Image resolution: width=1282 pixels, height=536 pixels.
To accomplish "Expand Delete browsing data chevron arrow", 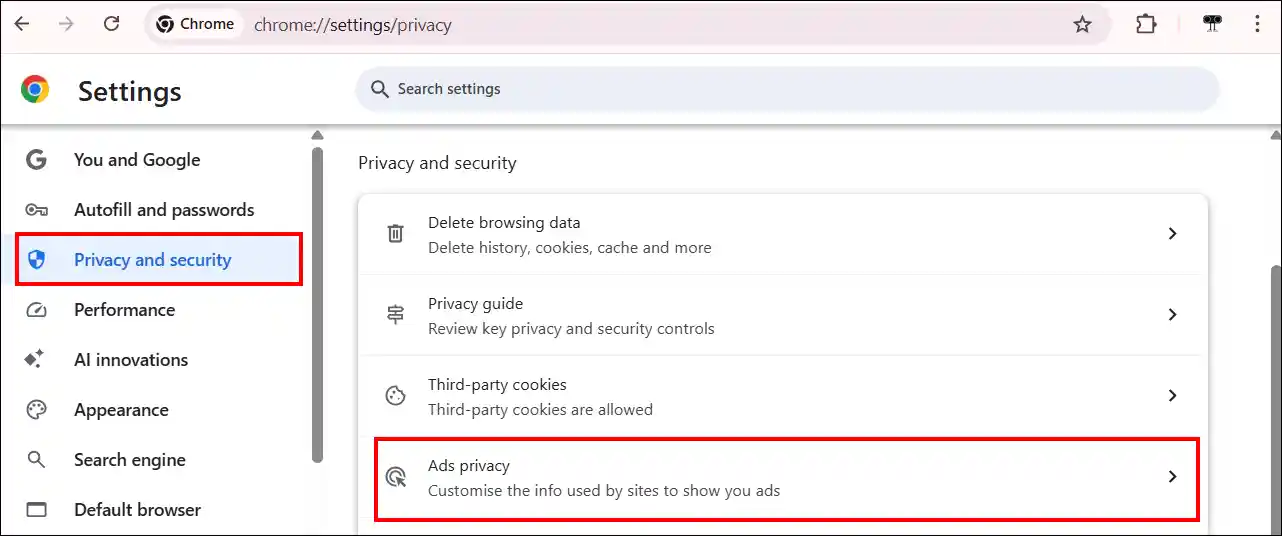I will [1172, 234].
